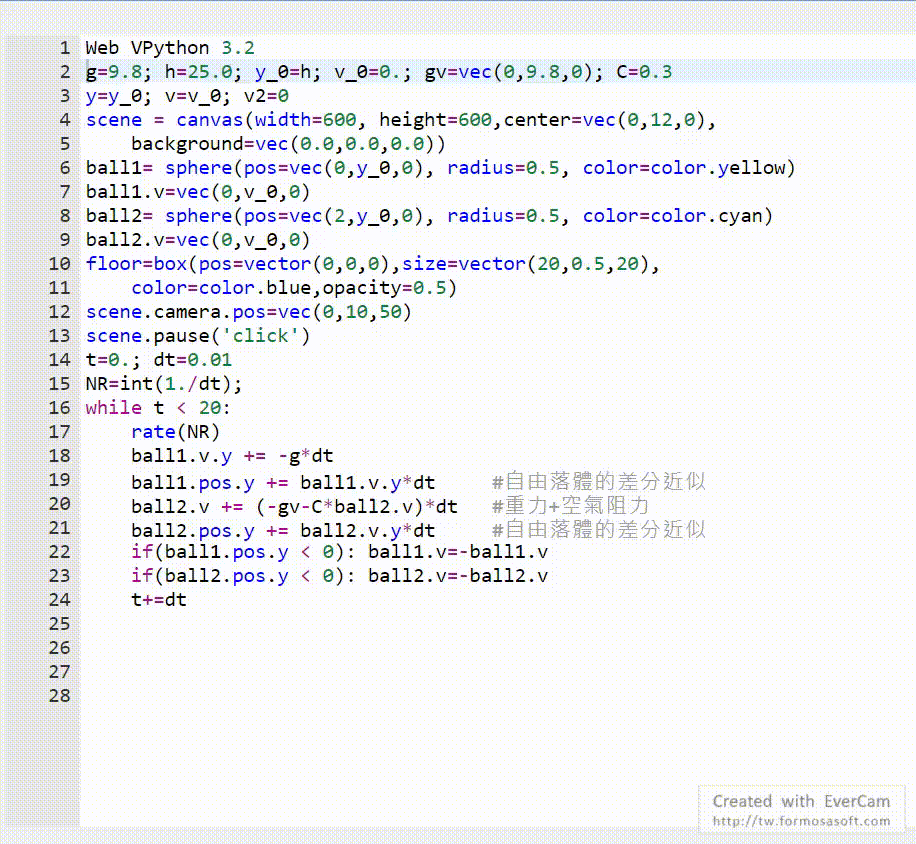Viewport: 916px width, 844px height.
Task: Click 'ball1.v=vec(0,v_0,0)' on line 7
Action: coord(198,192)
